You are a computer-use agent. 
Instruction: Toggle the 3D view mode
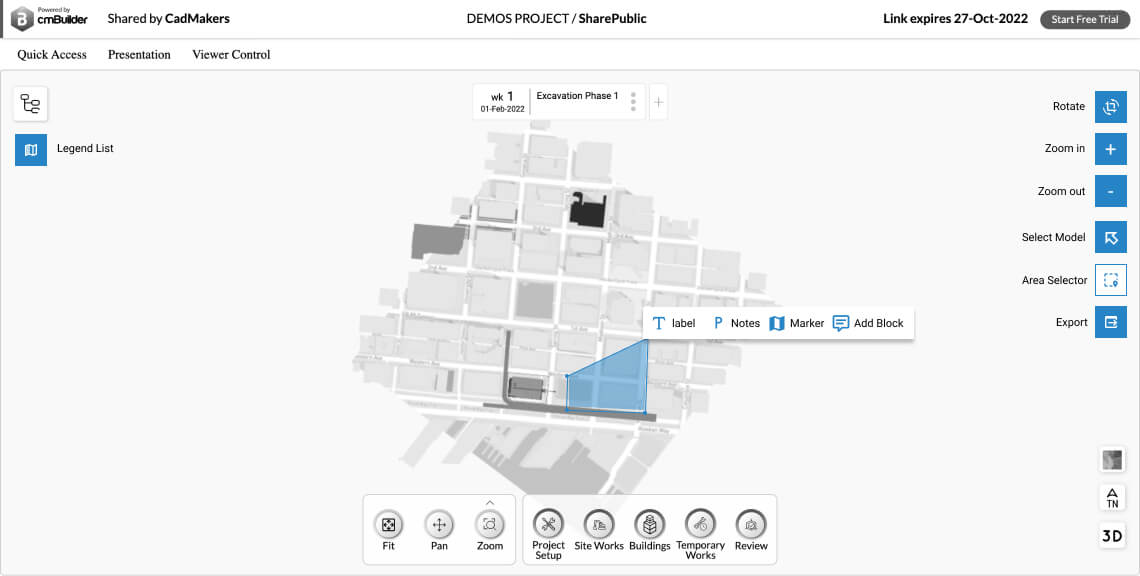pyautogui.click(x=1111, y=536)
